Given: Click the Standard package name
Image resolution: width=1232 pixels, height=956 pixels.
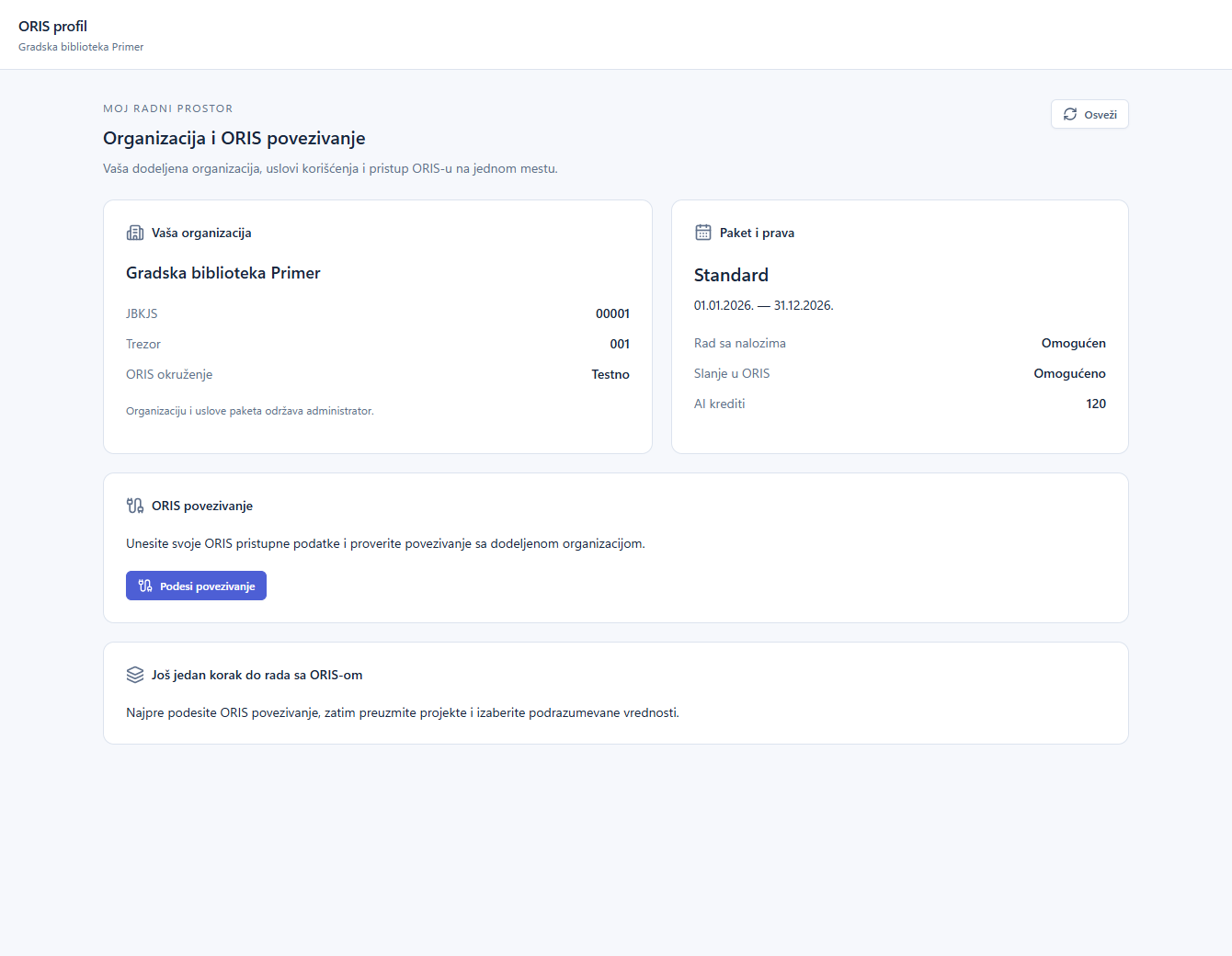Looking at the screenshot, I should tap(731, 275).
